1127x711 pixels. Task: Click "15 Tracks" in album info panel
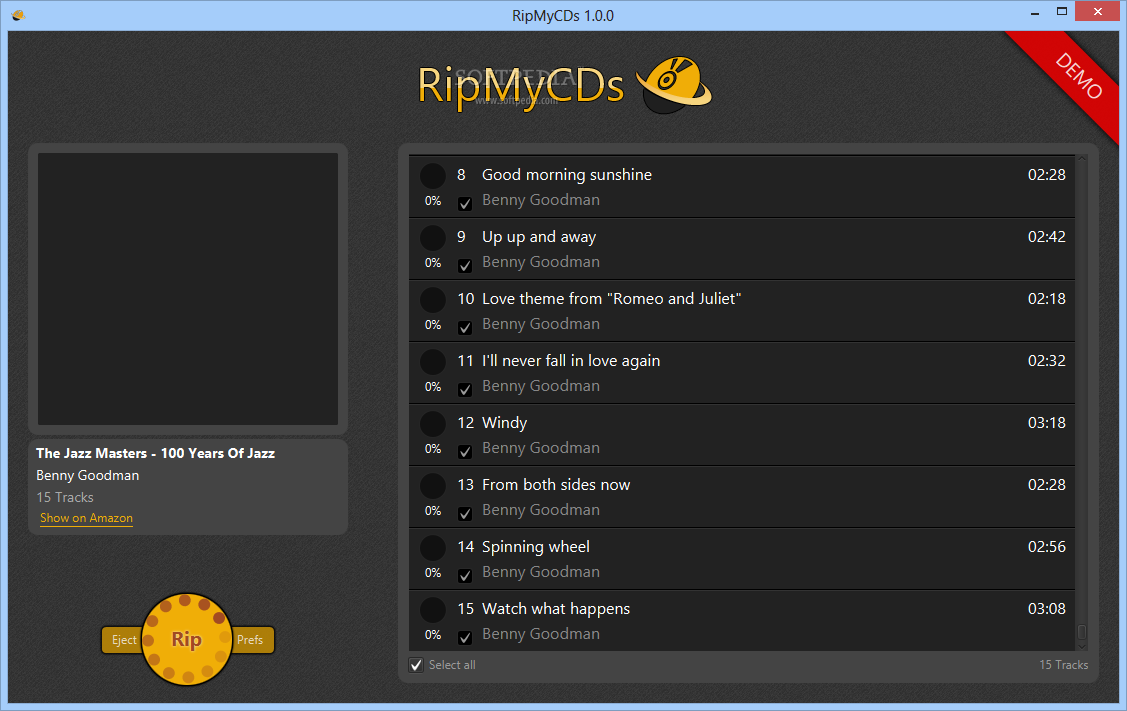[65, 497]
